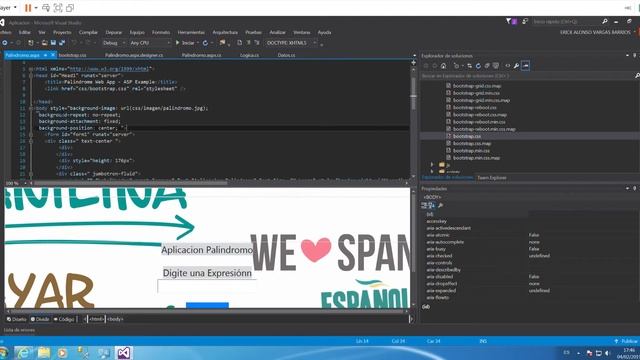The height and width of the screenshot is (360, 640).
Task: Click the search magnifier in Solution Explorer search box
Action: tap(637, 76)
